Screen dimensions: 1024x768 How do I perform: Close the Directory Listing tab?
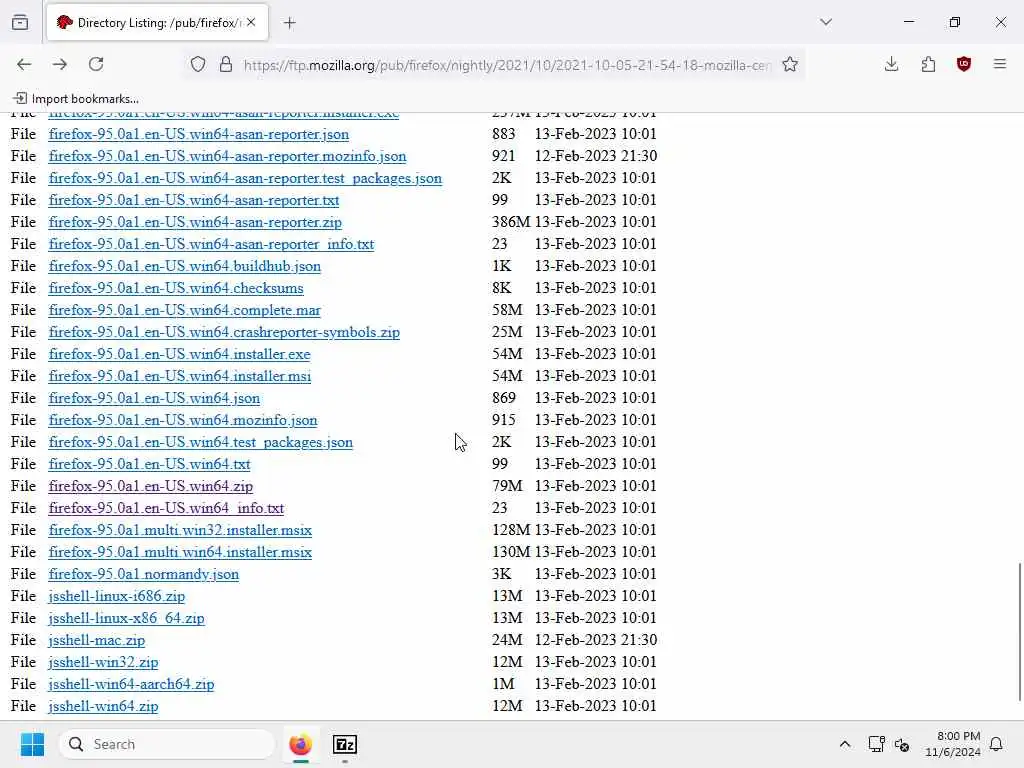[x=251, y=22]
